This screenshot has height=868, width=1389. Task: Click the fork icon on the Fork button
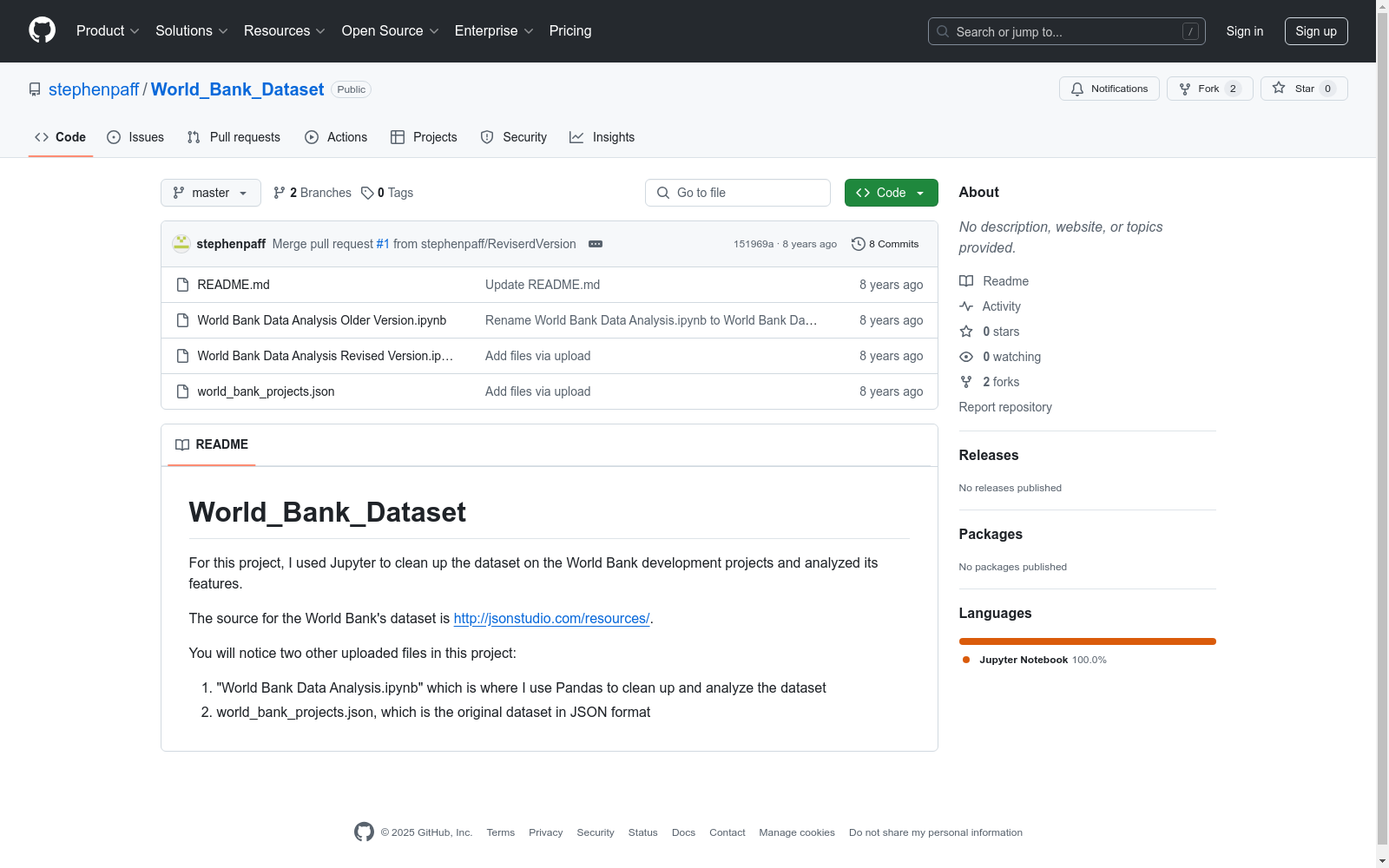point(1185,89)
